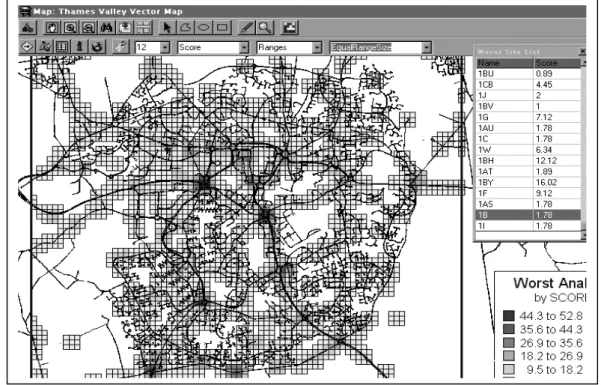This screenshot has height=385, width=601.
Task: Click the info figure icon
Action: (80, 47)
